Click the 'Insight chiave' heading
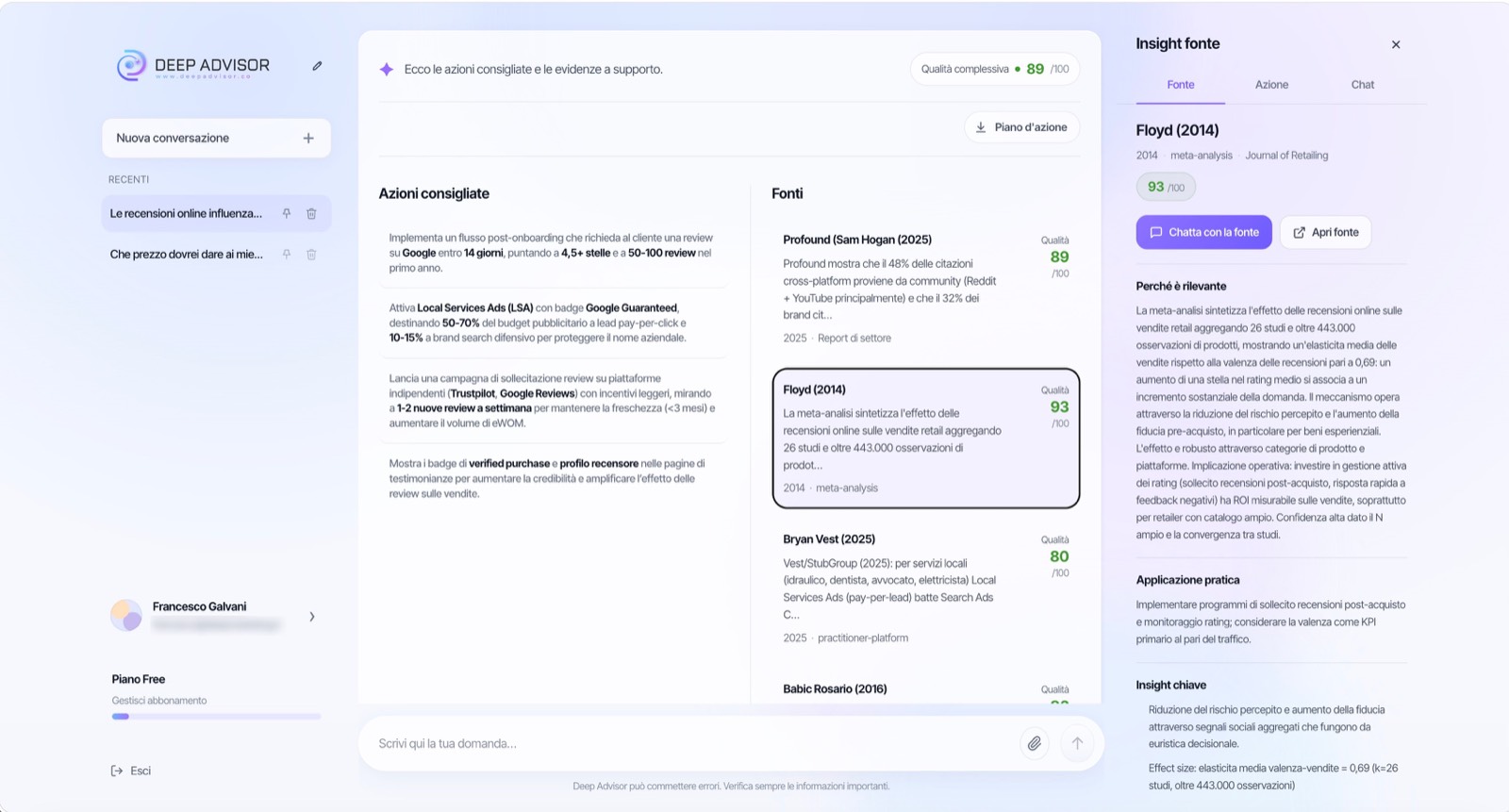Image resolution: width=1509 pixels, height=812 pixels. click(1170, 685)
